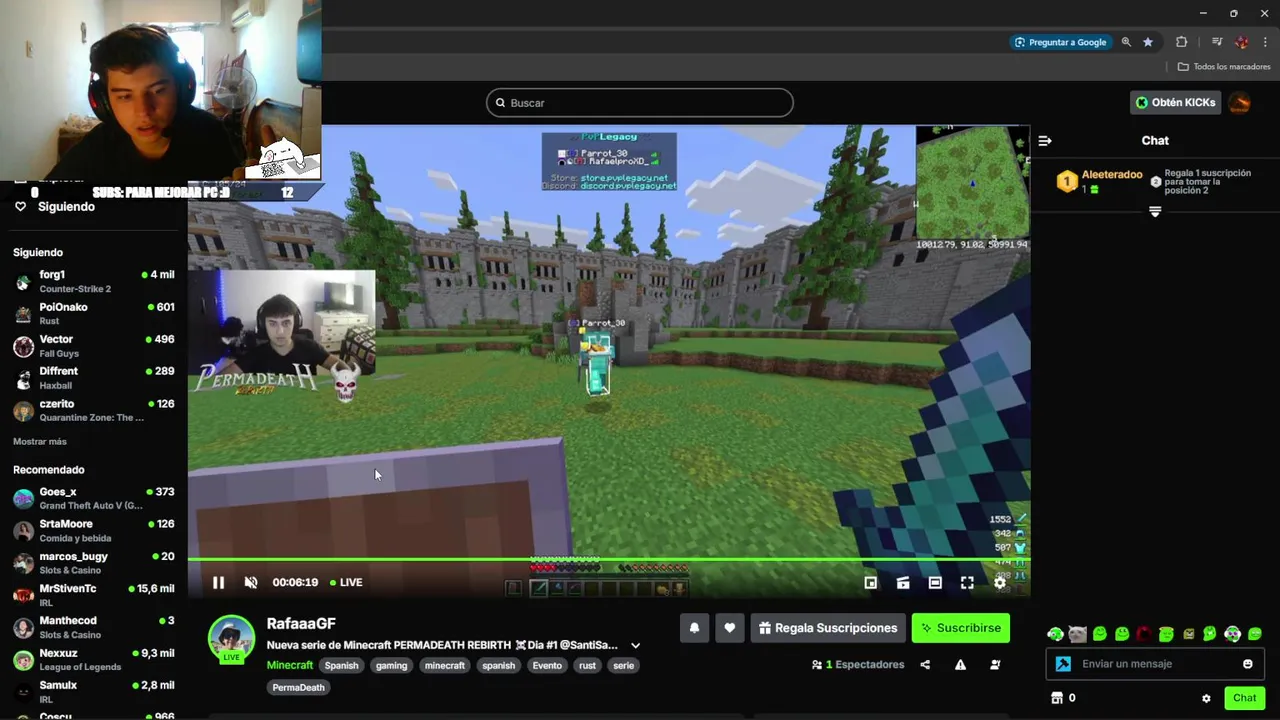Click the browser zoom magnifier icon
Screen dimensions: 1280x720
[1126, 42]
